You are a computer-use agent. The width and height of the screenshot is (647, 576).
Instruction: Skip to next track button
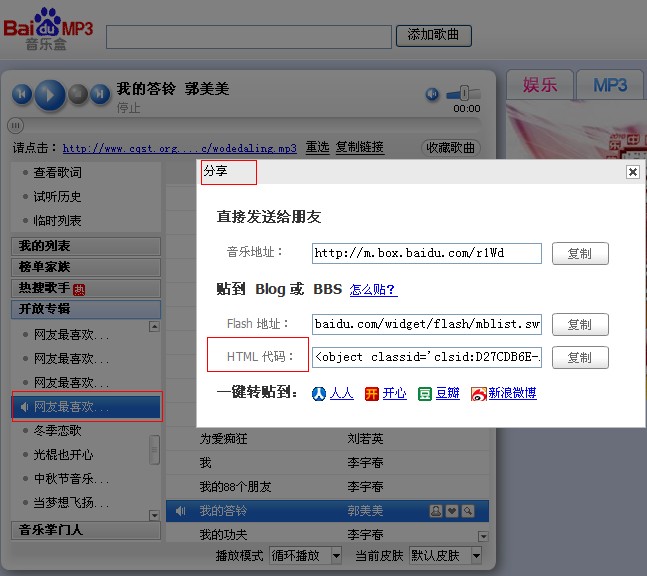pos(100,94)
